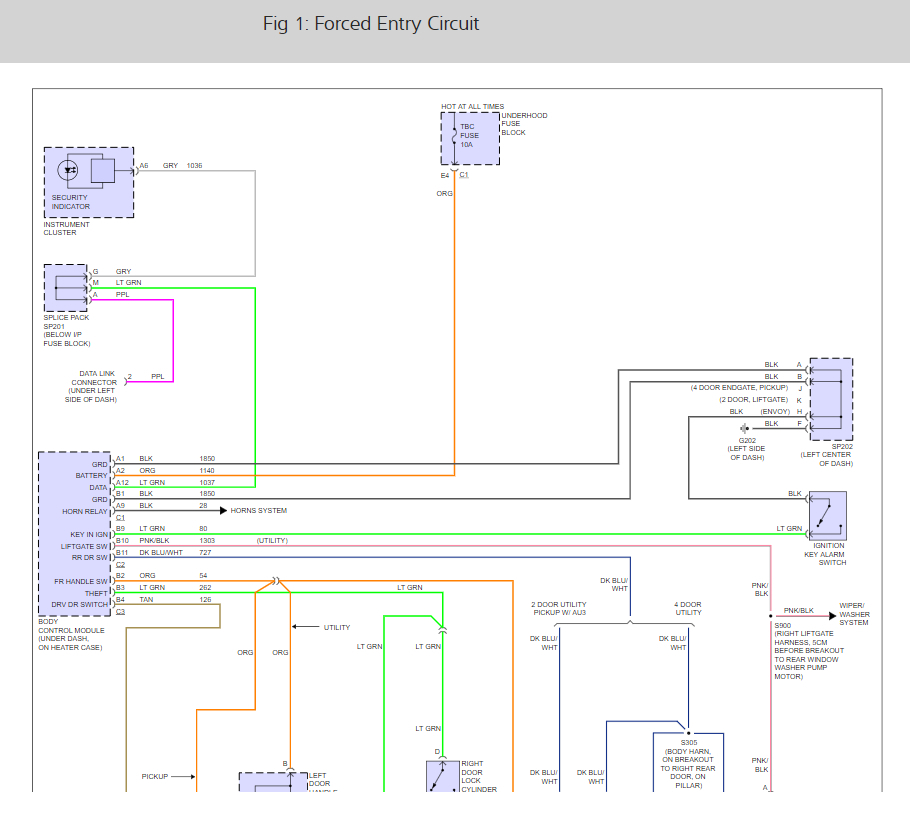Select the Body Control Module block
Screen dimensions: 910x817
point(74,534)
